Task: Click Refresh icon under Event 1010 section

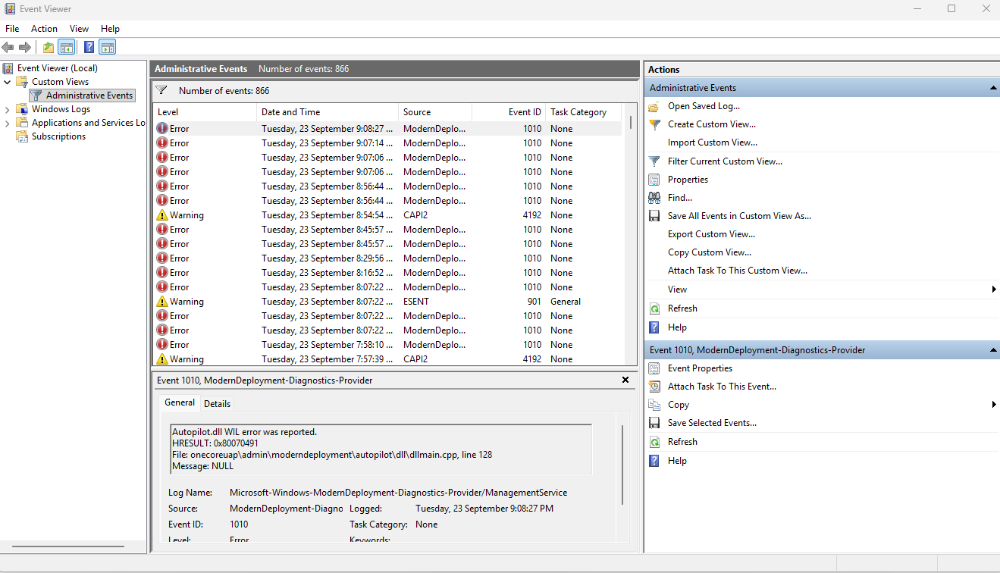Action: tap(654, 442)
